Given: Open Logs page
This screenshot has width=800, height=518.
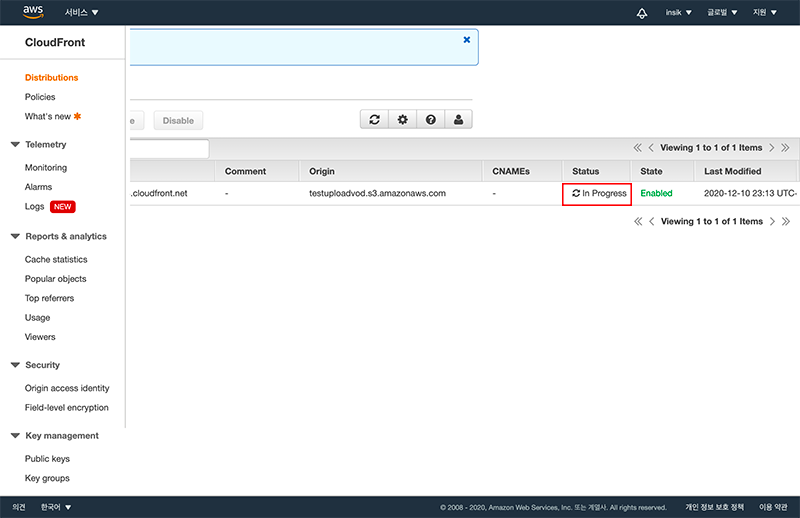Looking at the screenshot, I should (x=34, y=206).
